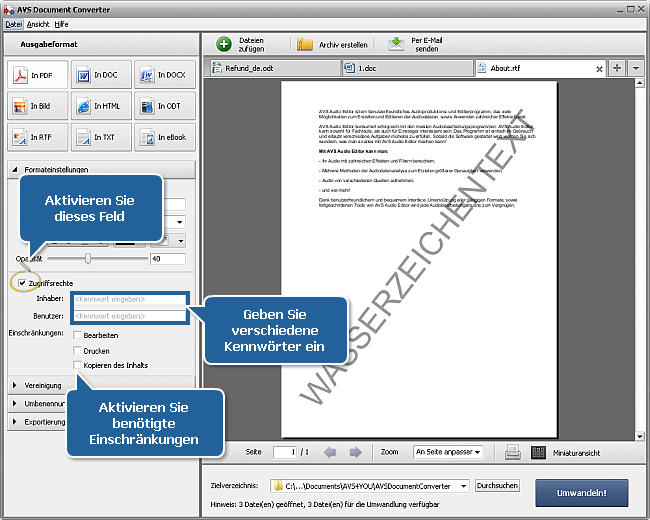Image resolution: width=650 pixels, height=520 pixels.
Task: Select the In DOC output format
Action: (x=101, y=75)
